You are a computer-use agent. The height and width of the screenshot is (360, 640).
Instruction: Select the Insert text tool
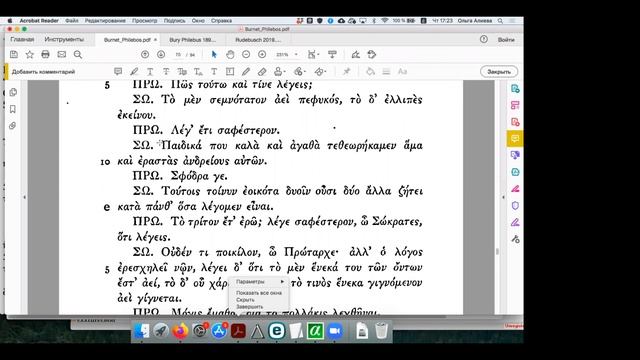pos(198,71)
